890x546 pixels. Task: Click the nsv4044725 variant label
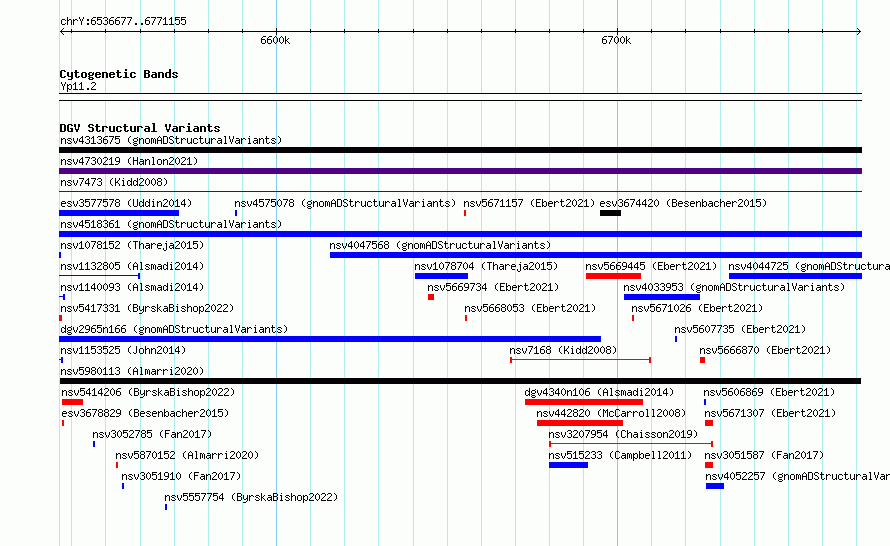(809, 266)
